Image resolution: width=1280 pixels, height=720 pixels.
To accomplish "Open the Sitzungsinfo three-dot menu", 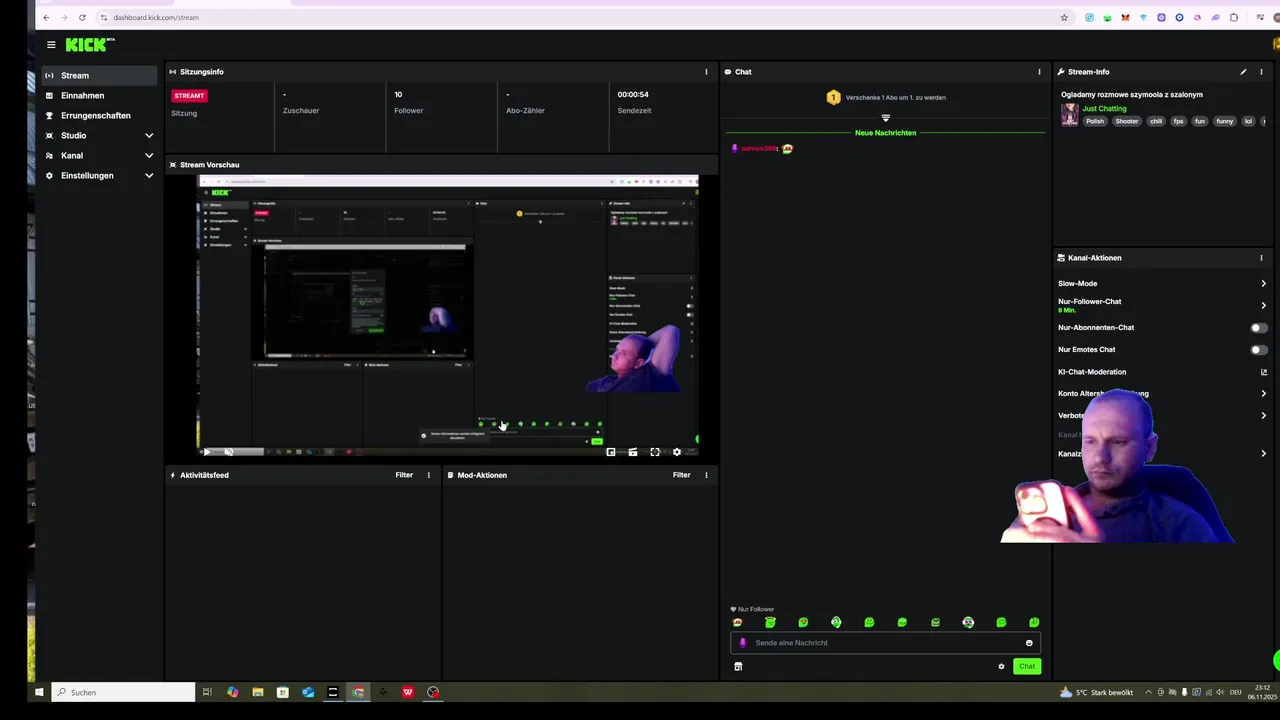I will click(x=706, y=72).
